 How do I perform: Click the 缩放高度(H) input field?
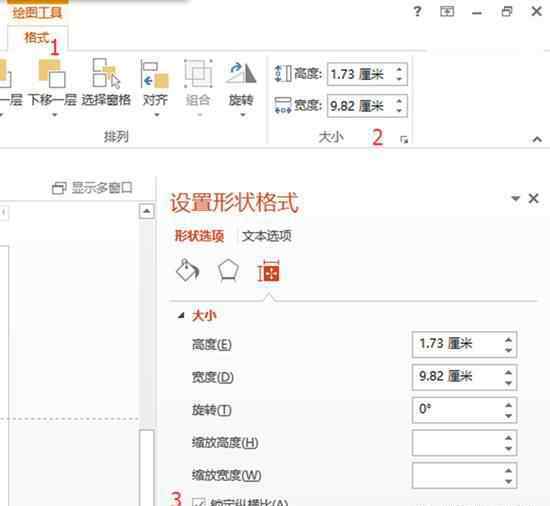(464, 443)
